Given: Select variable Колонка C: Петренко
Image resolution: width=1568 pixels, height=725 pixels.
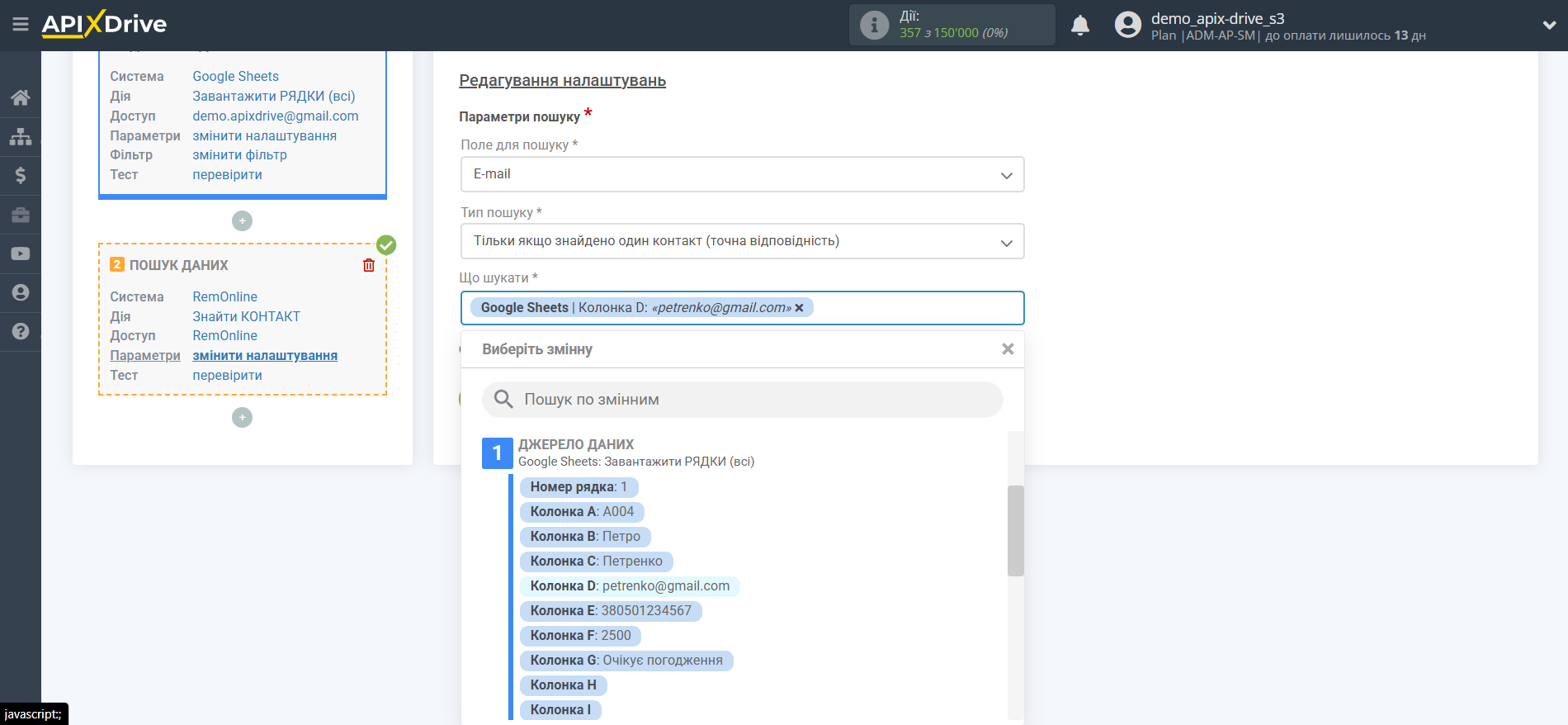Looking at the screenshot, I should click(596, 562).
